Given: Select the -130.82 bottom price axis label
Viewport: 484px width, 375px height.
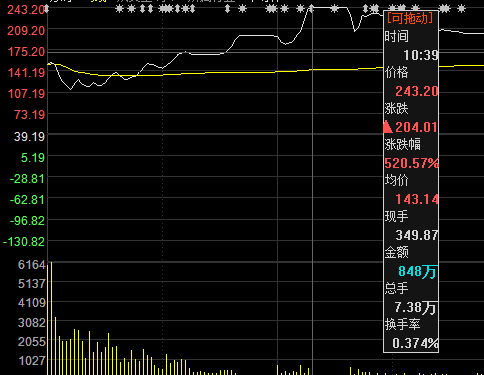Looking at the screenshot, I should click(24, 241).
